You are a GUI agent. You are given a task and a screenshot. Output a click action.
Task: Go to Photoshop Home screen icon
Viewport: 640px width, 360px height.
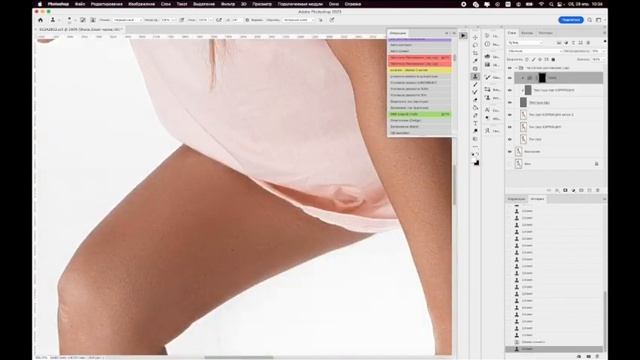point(40,20)
